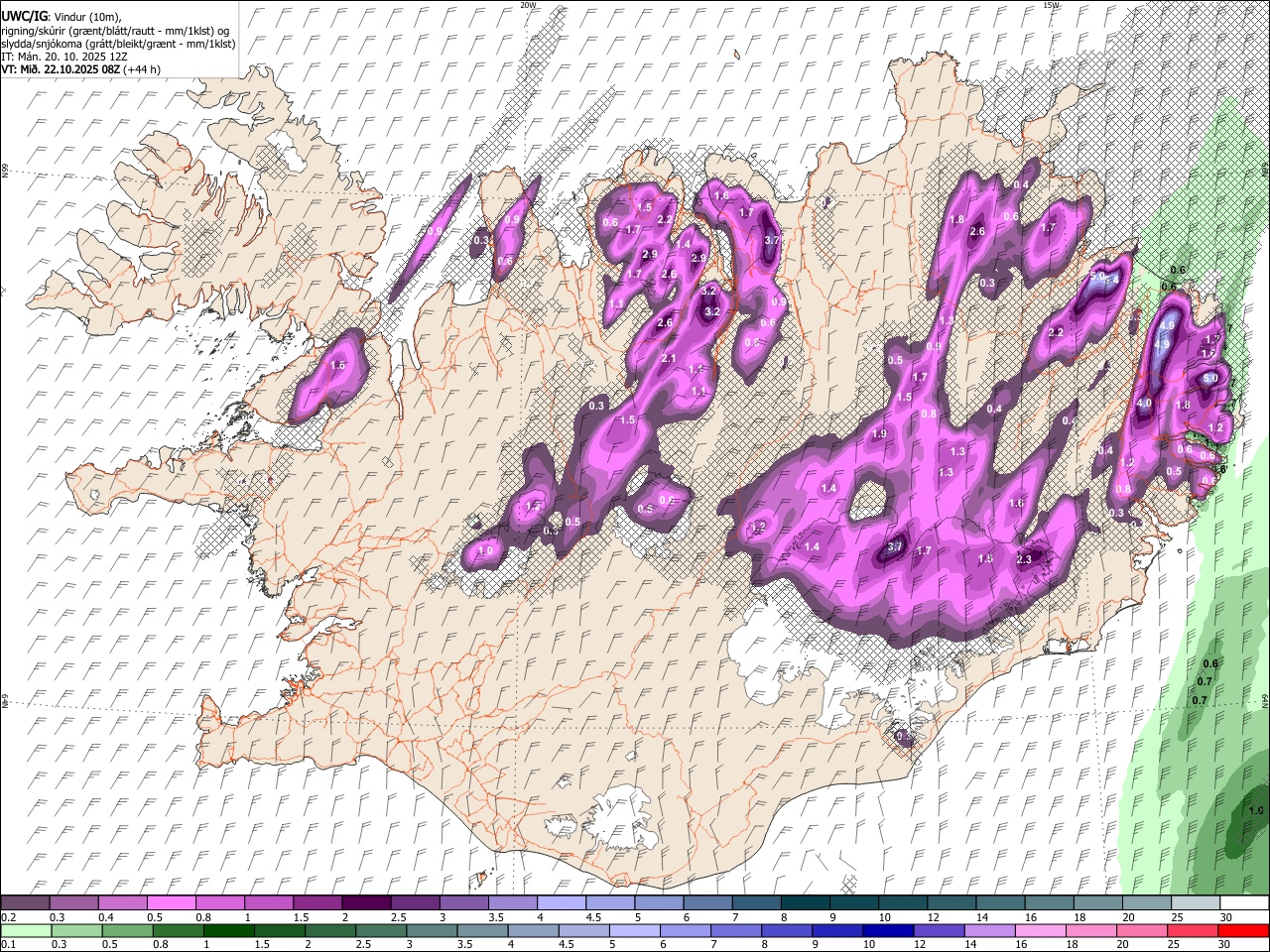Choose the white above-30 snow scale swatch
The height and width of the screenshot is (952, 1270).
coord(1243,903)
